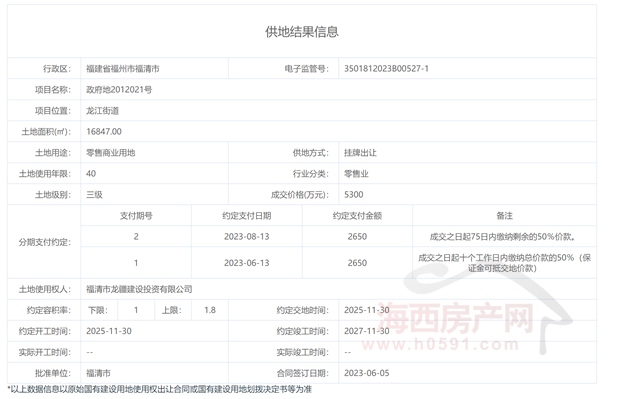Click the 约定容积率 label

[49, 310]
